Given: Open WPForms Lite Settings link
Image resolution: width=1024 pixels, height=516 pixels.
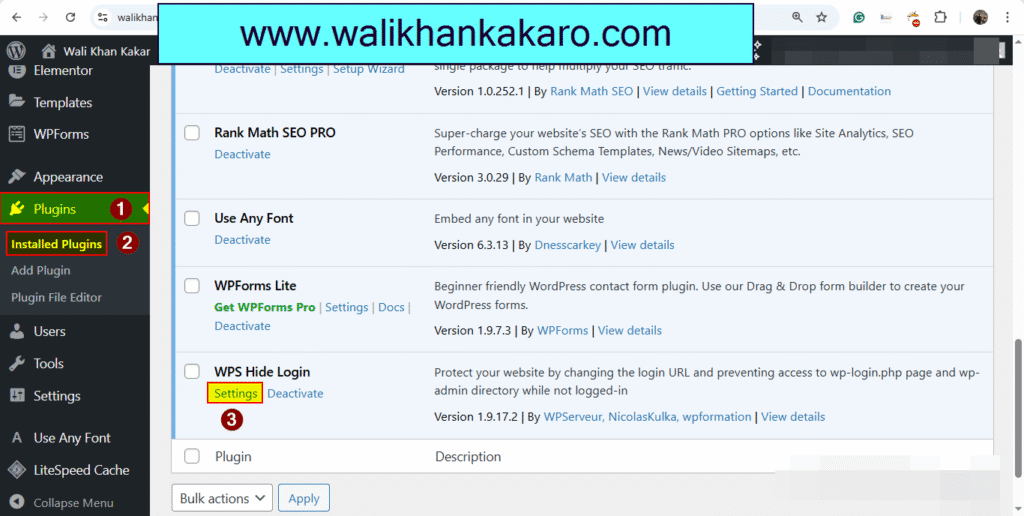Looking at the screenshot, I should [x=347, y=307].
